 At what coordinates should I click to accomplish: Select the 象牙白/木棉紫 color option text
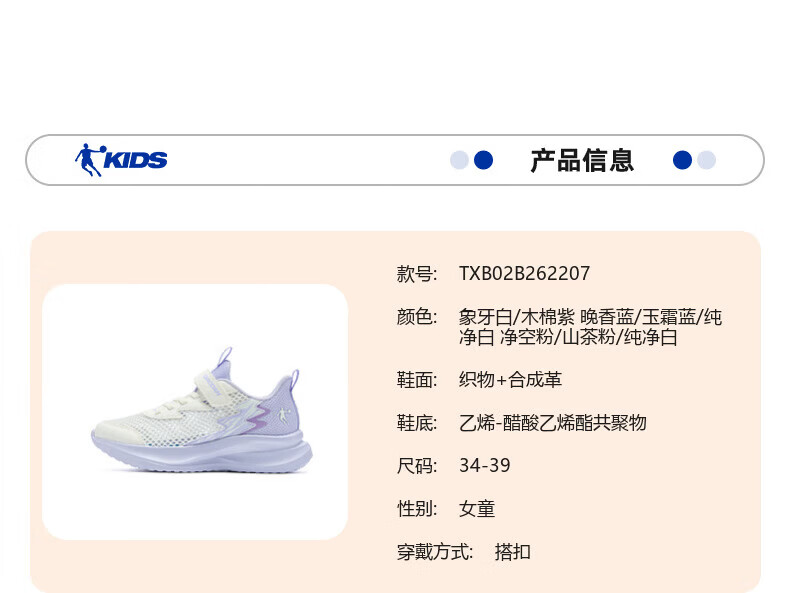click(x=516, y=317)
